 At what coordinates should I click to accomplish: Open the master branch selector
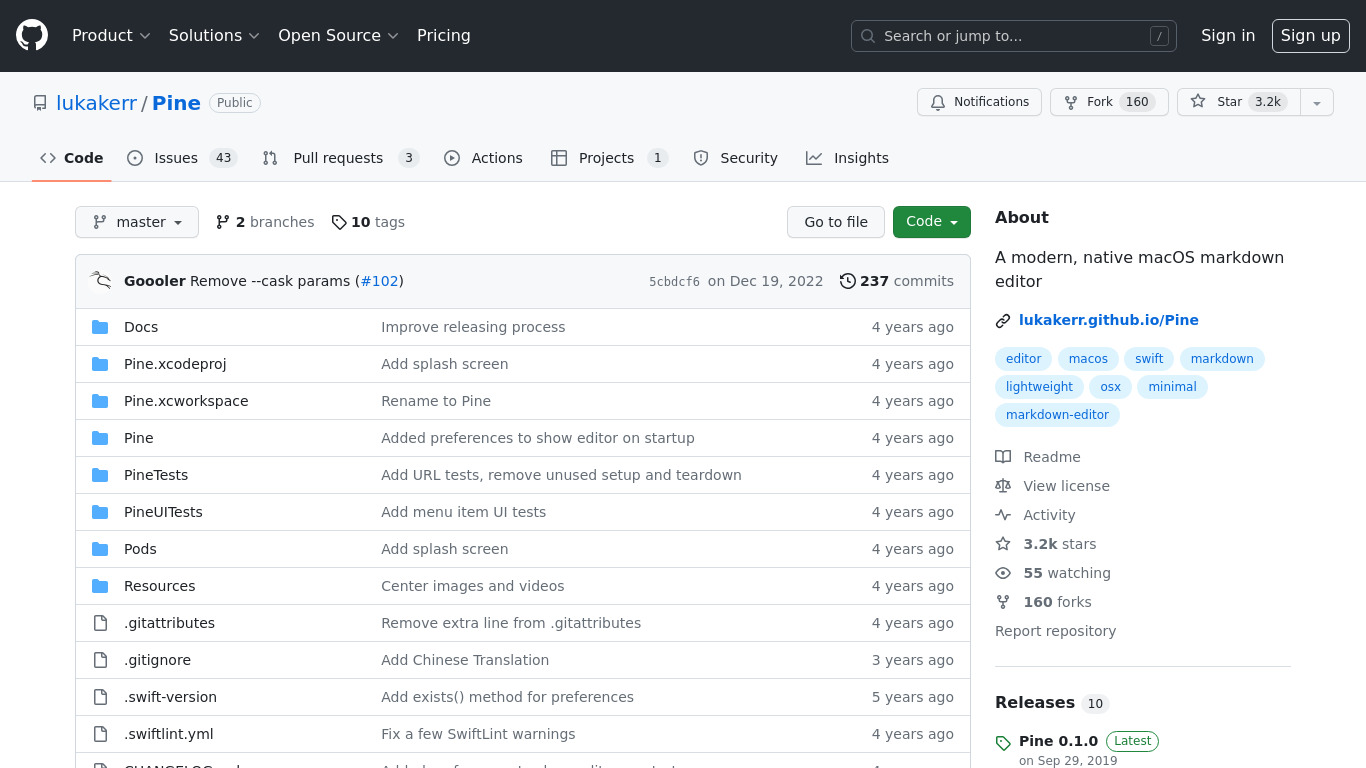(137, 222)
